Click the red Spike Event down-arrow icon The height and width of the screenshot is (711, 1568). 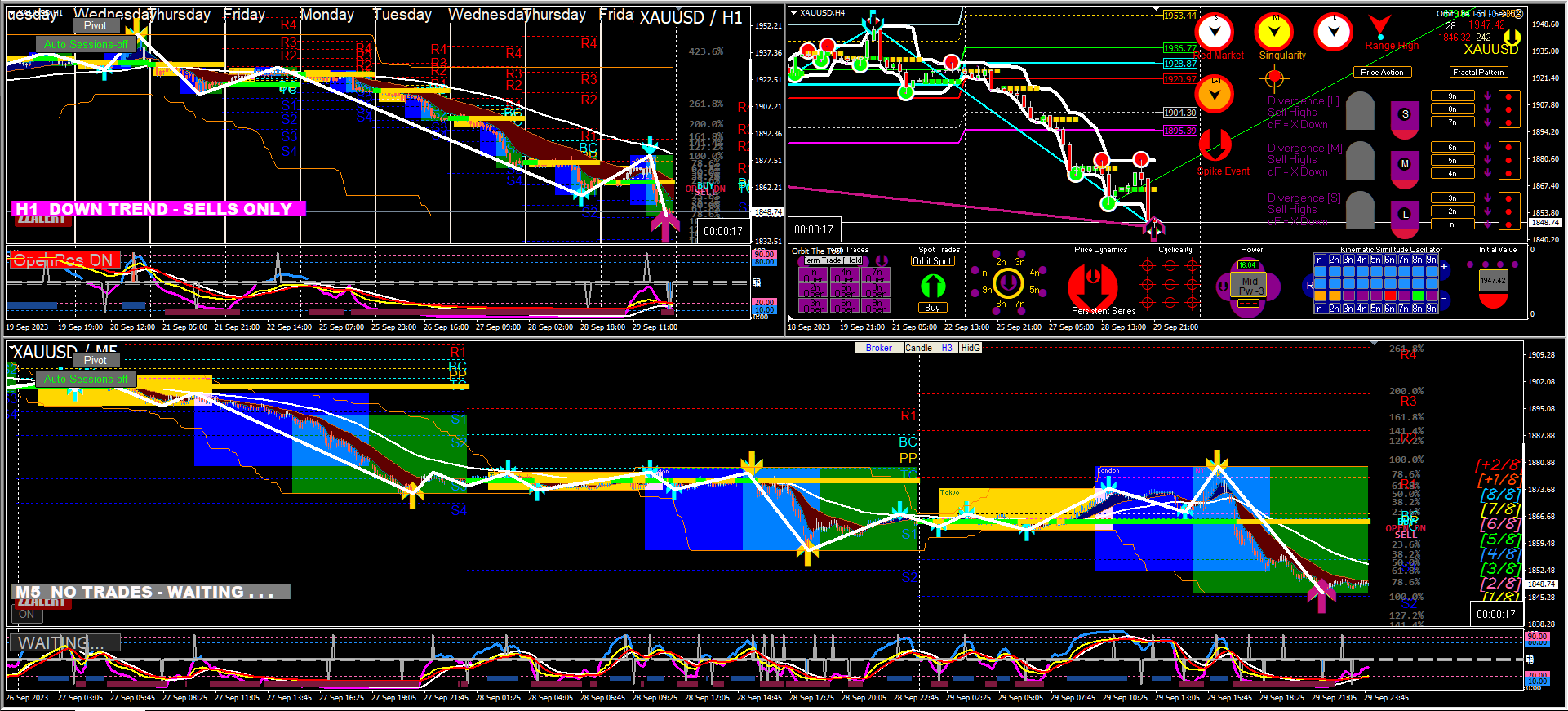(1215, 146)
